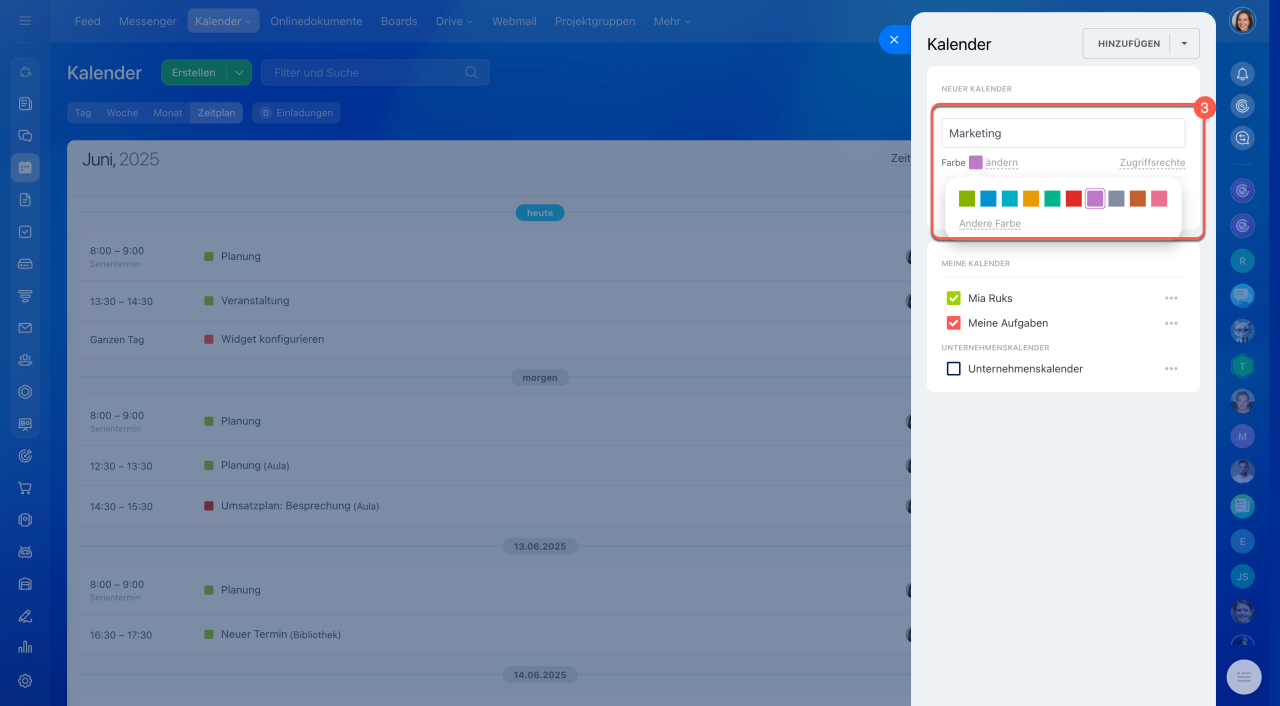The width and height of the screenshot is (1280, 706).
Task: Click the green Erstellen button
Action: [x=194, y=72]
